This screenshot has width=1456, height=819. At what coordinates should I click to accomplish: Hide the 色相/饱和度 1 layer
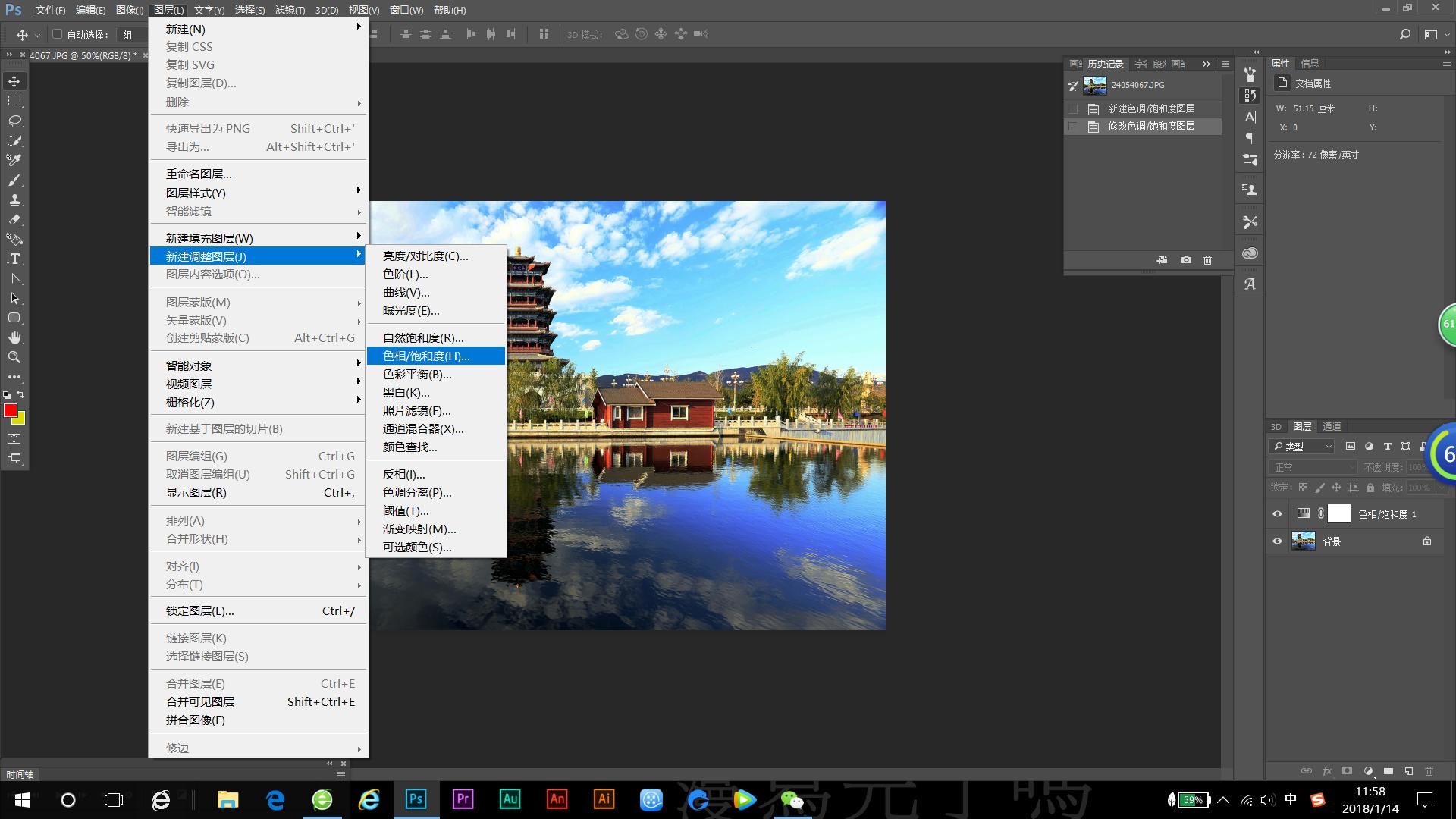coord(1277,514)
